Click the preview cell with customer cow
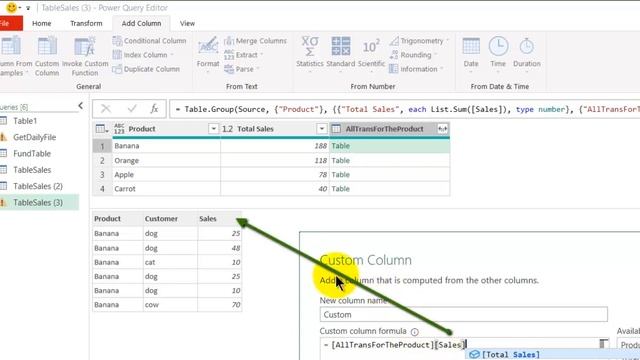 point(170,305)
